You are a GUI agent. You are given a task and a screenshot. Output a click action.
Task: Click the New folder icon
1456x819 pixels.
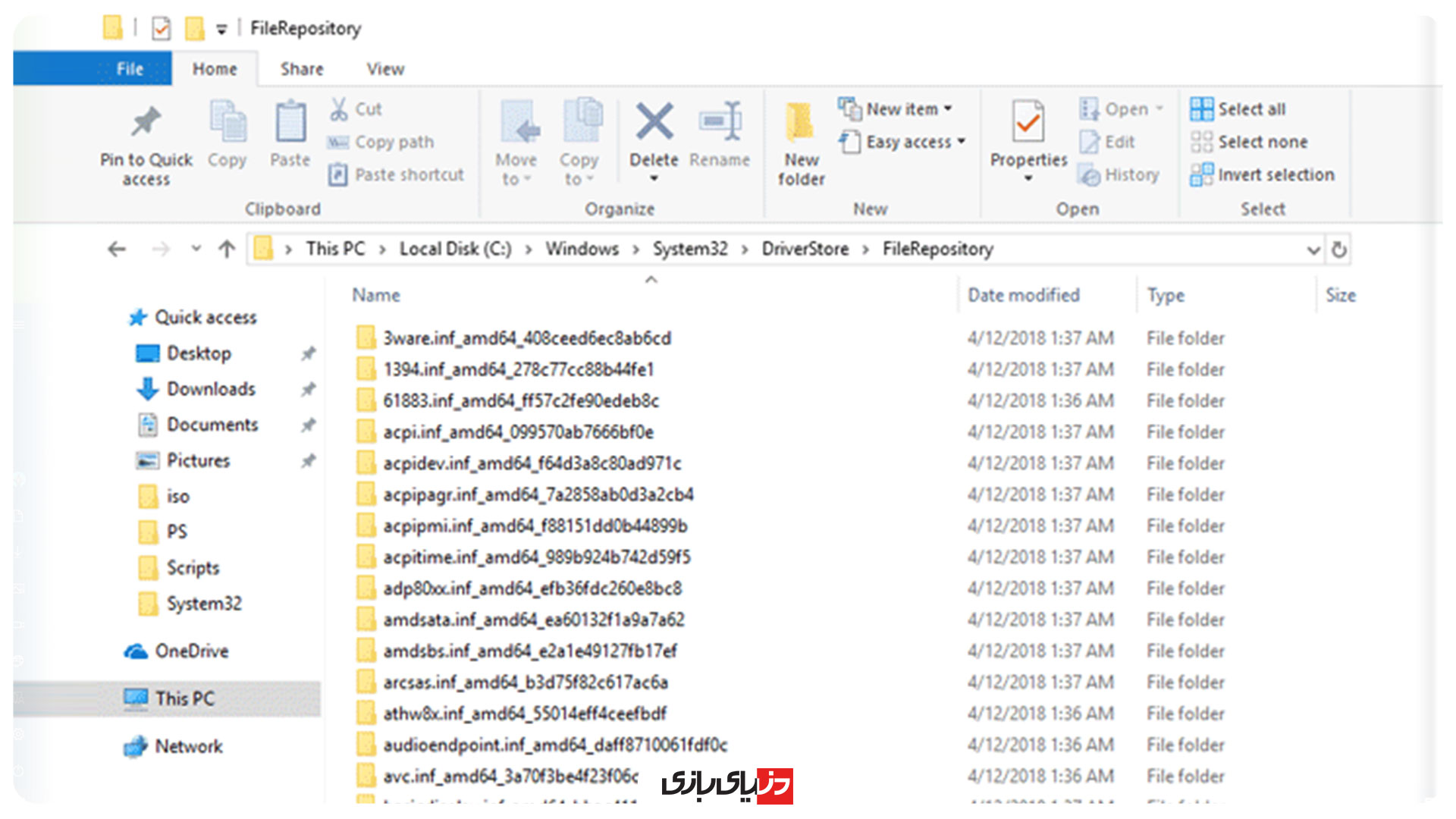click(x=800, y=123)
